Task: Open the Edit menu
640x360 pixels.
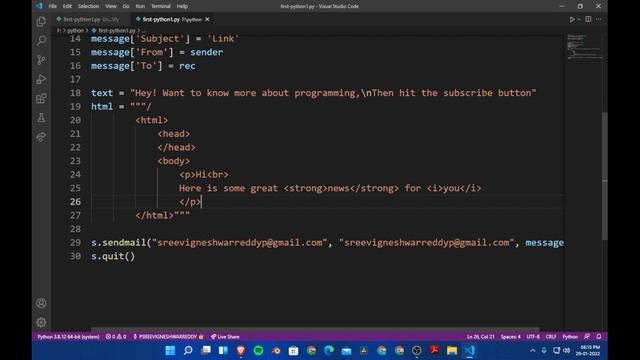Action: coord(67,6)
